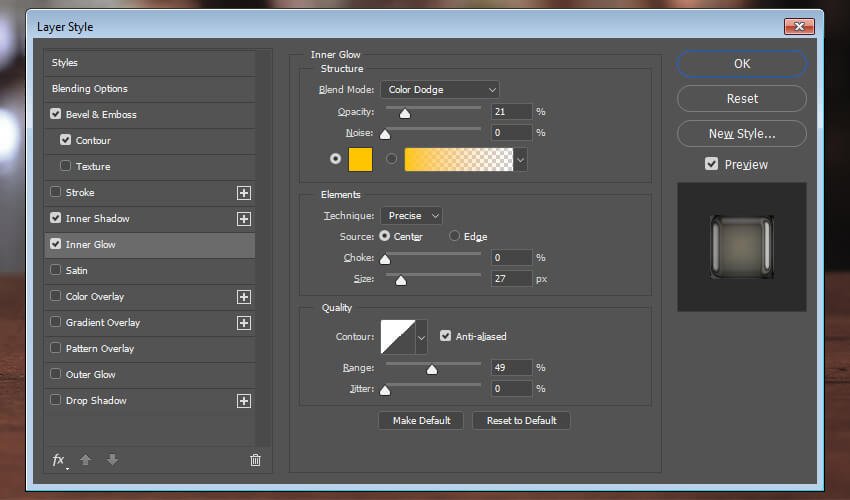
Task: Choose Center as glow source
Action: point(384,236)
